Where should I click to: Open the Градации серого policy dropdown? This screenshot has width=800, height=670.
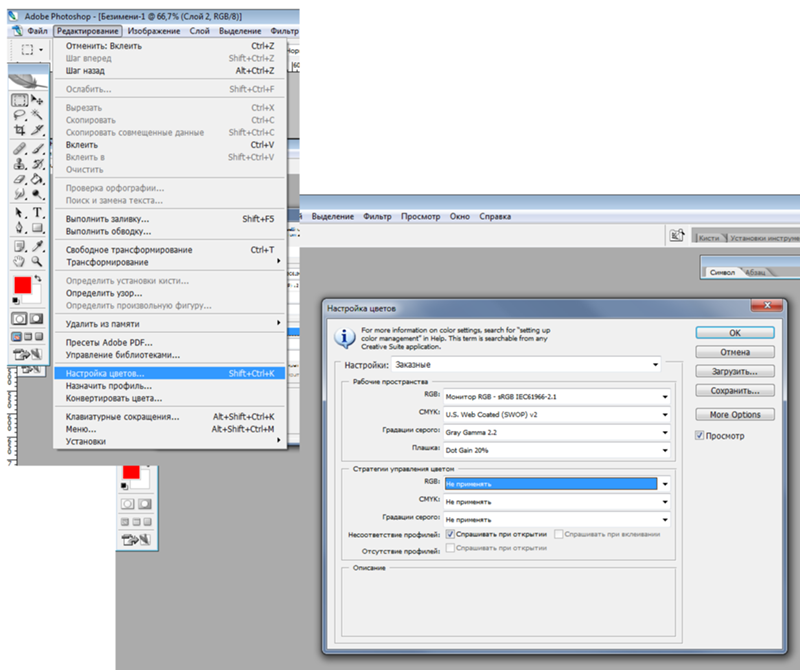[x=557, y=519]
